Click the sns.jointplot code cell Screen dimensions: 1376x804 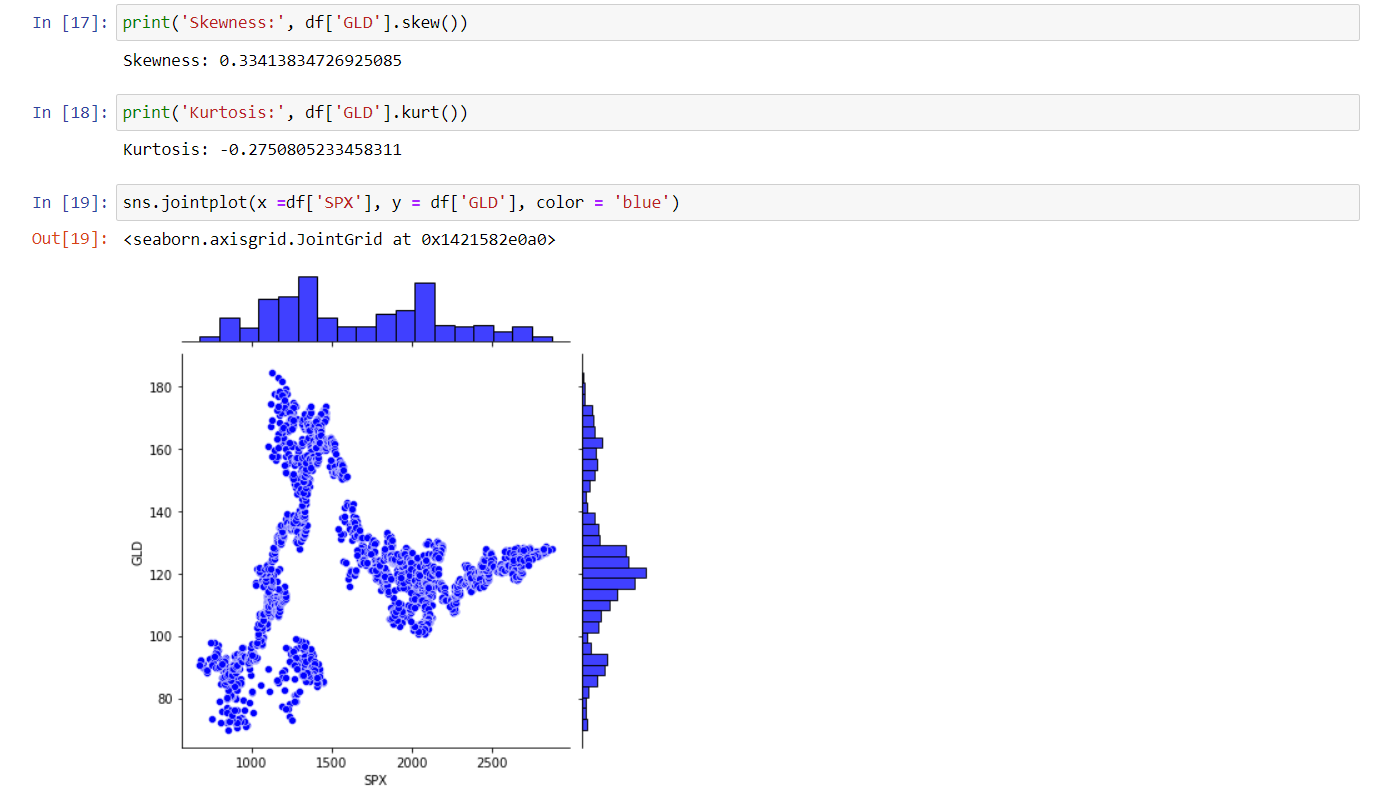(x=737, y=202)
